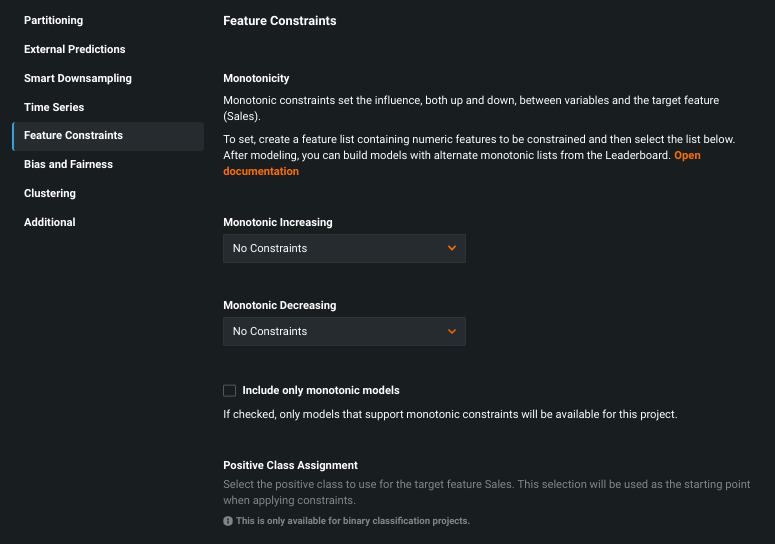Click the Monotonic Increasing chevron arrow
The image size is (775, 544).
coord(452,248)
